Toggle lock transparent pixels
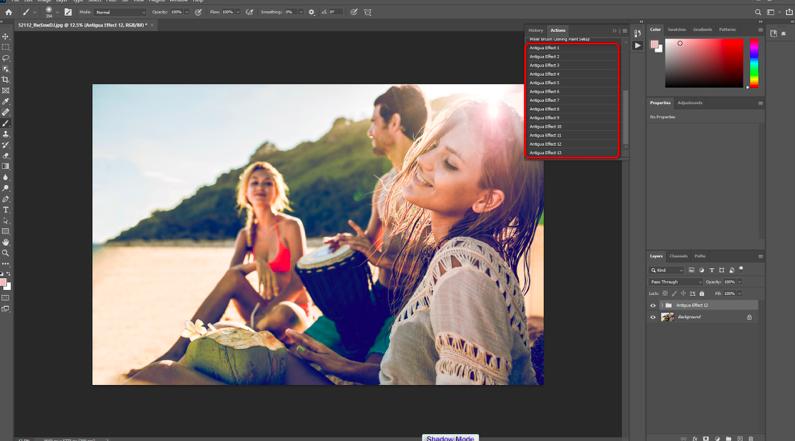The width and height of the screenshot is (795, 441). pyautogui.click(x=665, y=293)
